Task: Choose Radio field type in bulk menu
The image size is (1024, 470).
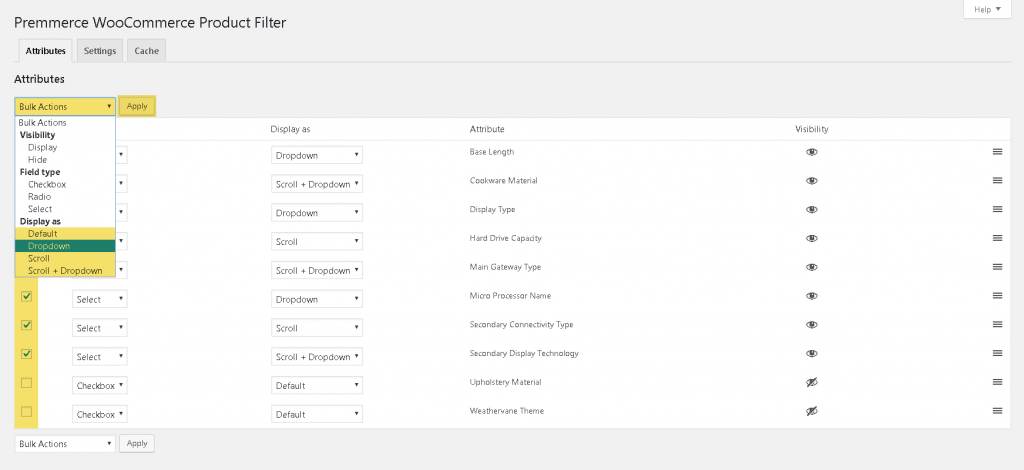Action: click(x=65, y=196)
